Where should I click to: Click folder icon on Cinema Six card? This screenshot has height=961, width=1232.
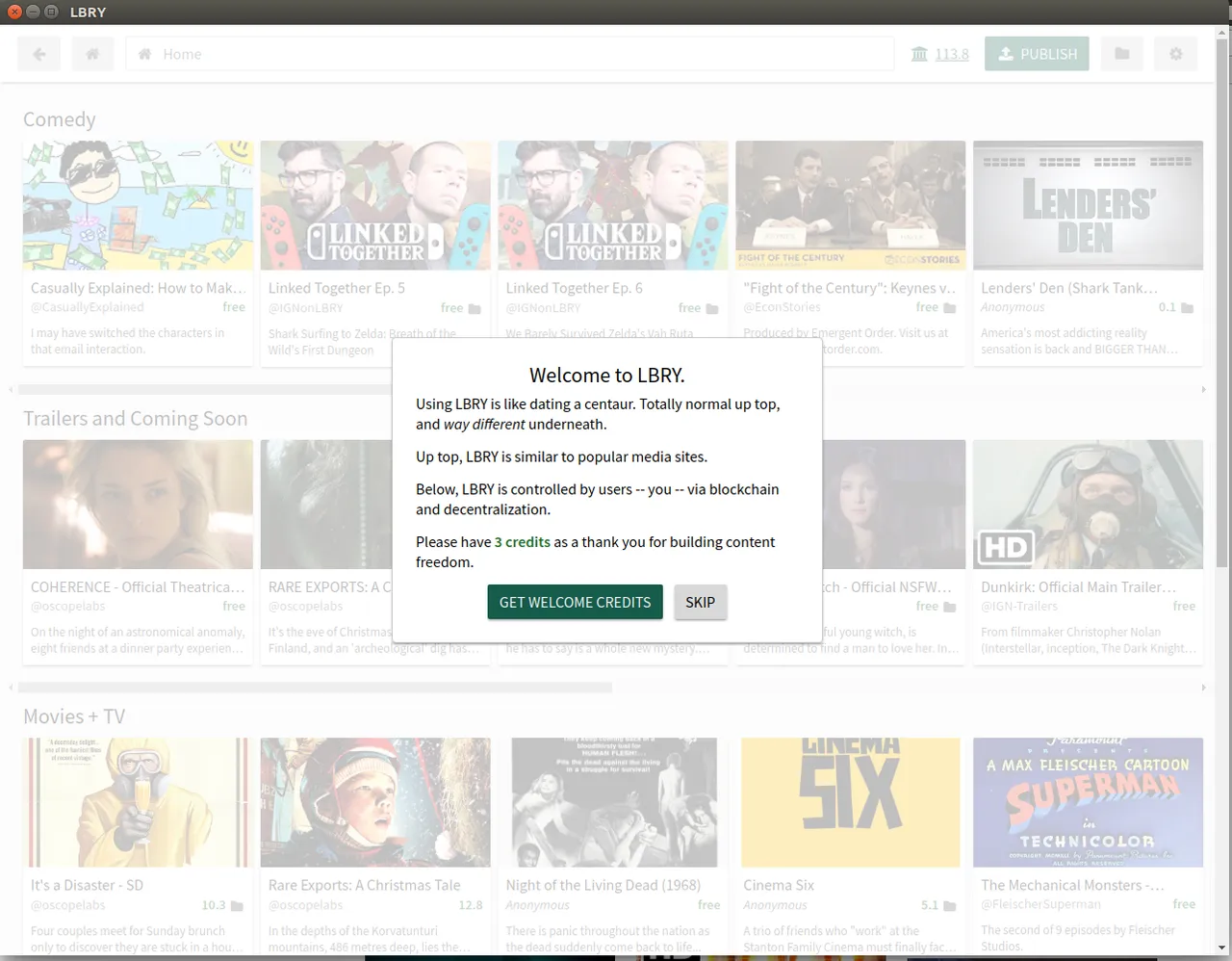tap(950, 906)
